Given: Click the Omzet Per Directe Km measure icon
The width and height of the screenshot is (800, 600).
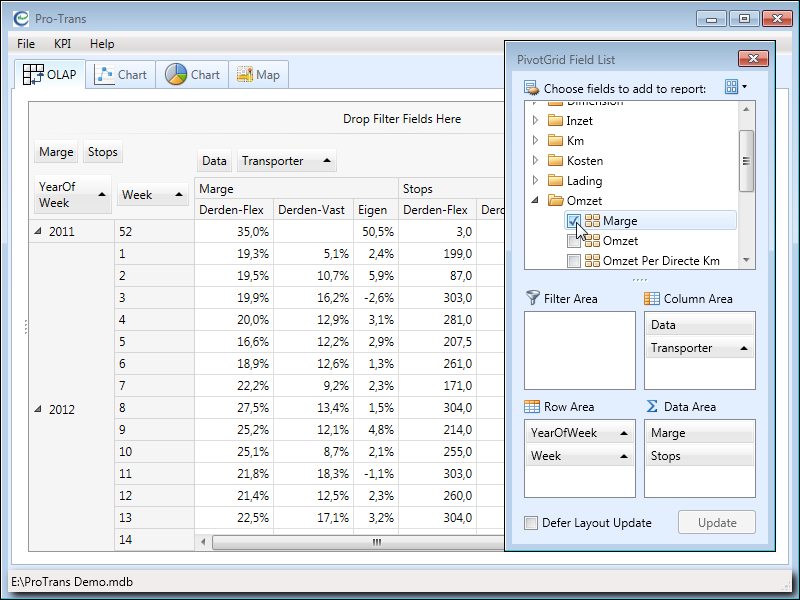Looking at the screenshot, I should [593, 261].
